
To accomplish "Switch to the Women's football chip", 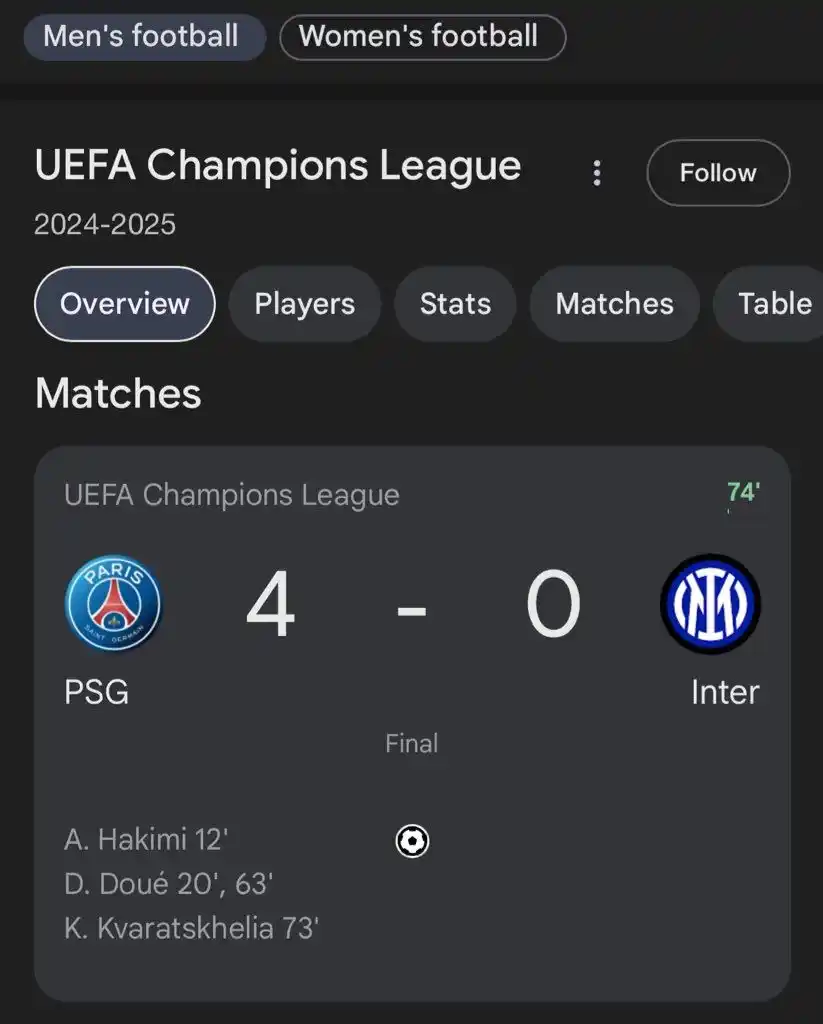I will click(x=422, y=37).
